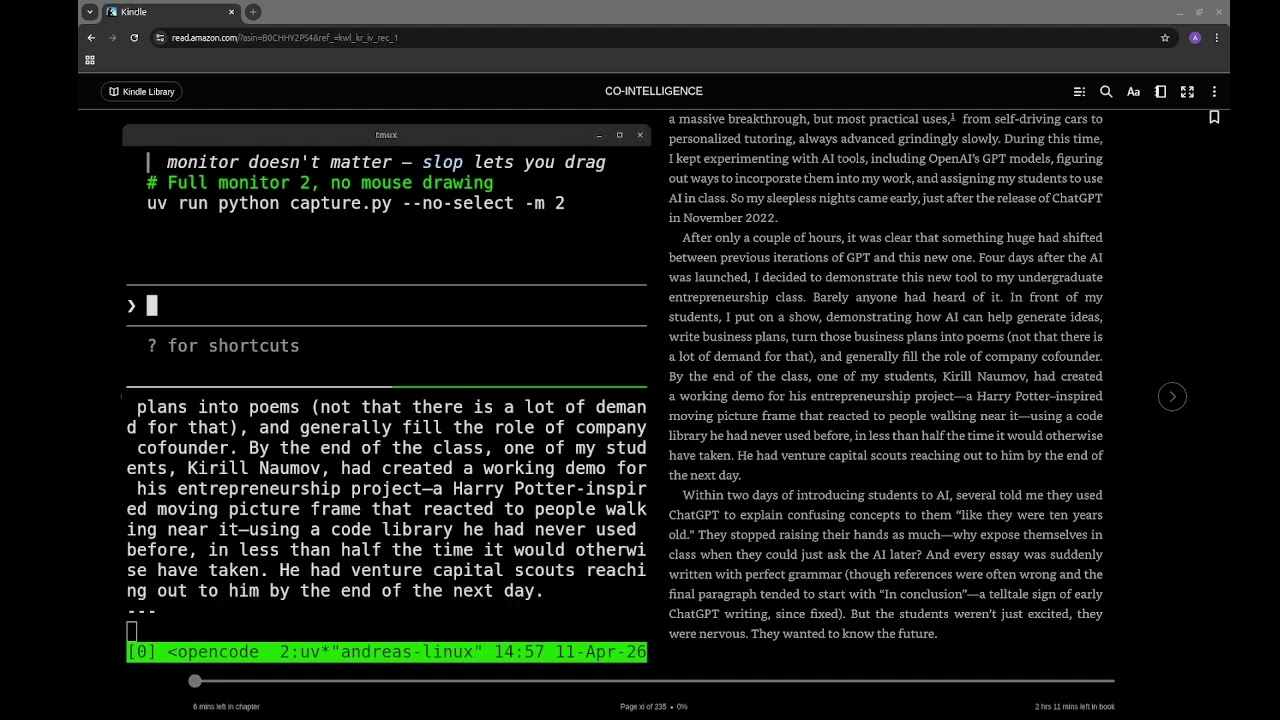Image resolution: width=1280 pixels, height=720 pixels.
Task: Open the browser apps grid shortcut
Action: (90, 60)
